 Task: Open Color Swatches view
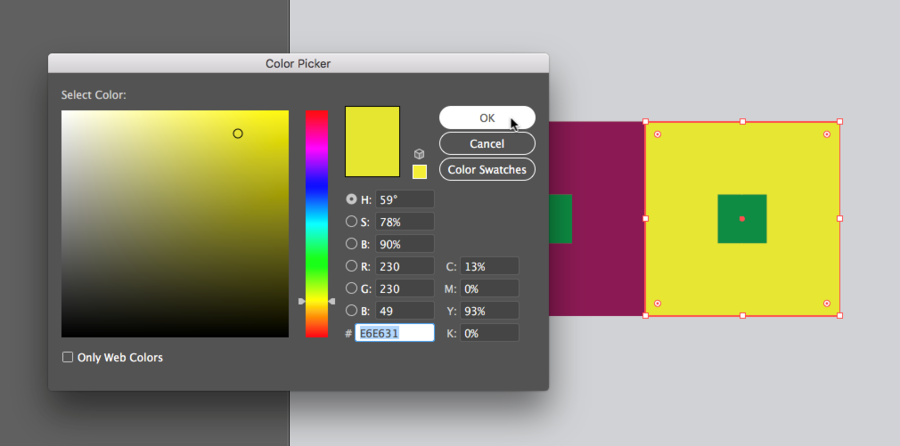pyautogui.click(x=487, y=170)
